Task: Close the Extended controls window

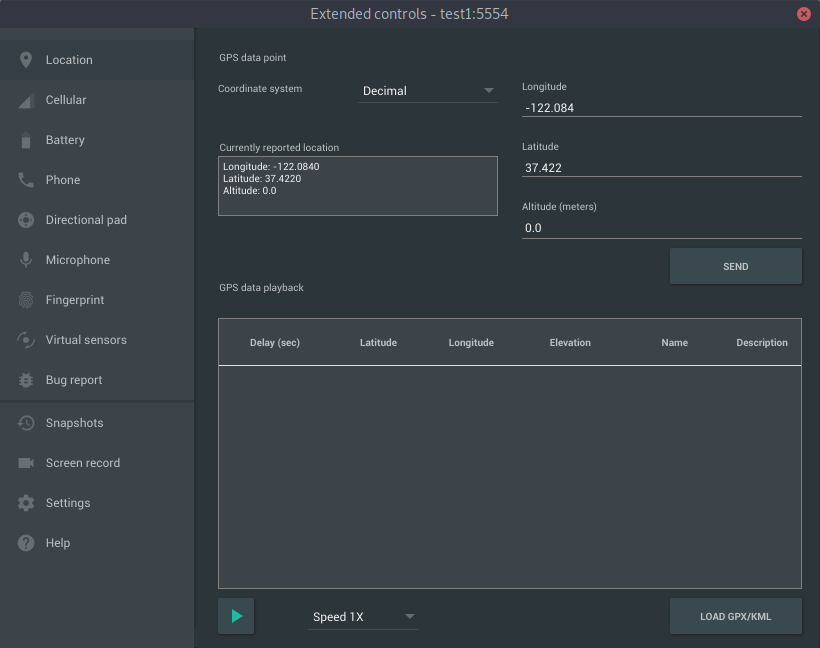Action: coord(804,14)
